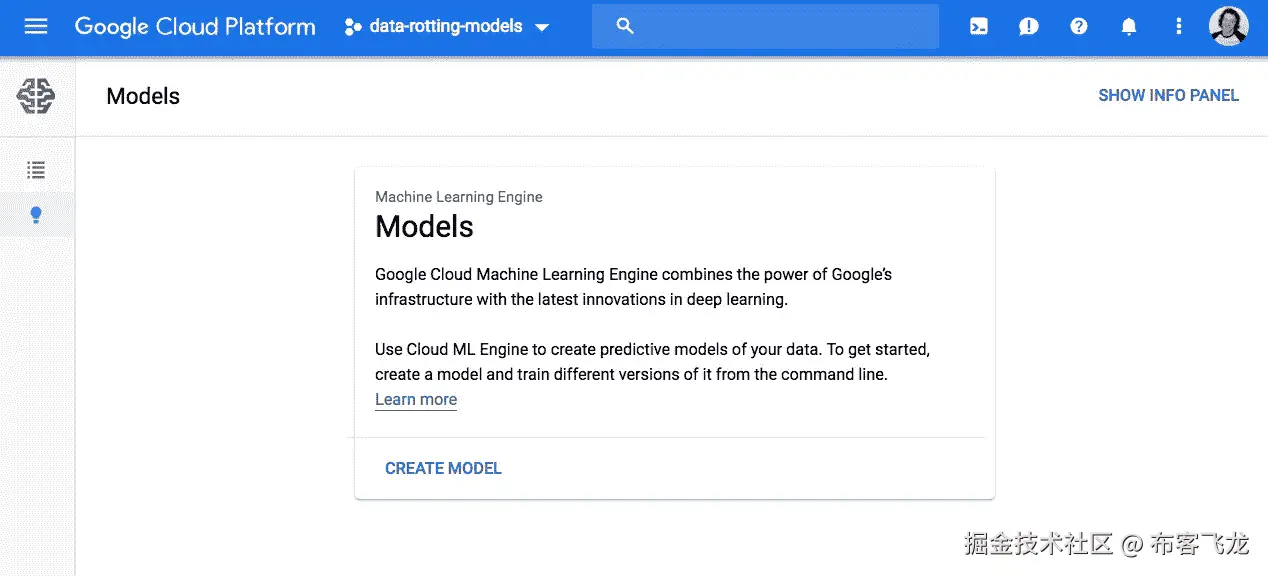1268x576 pixels.
Task: Click SHOW INFO PANEL
Action: 1168,96
